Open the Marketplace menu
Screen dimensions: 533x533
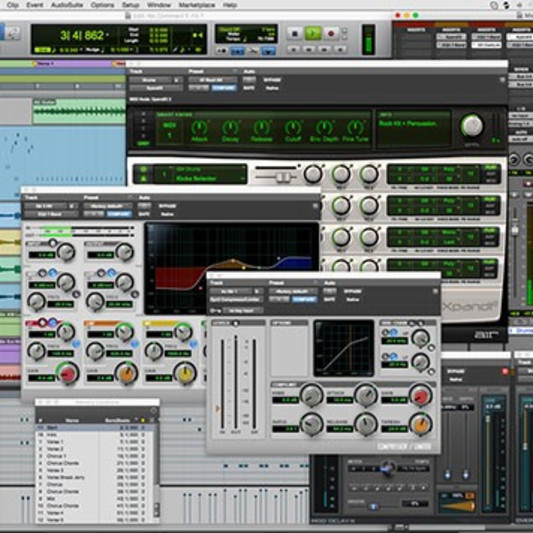point(196,5)
